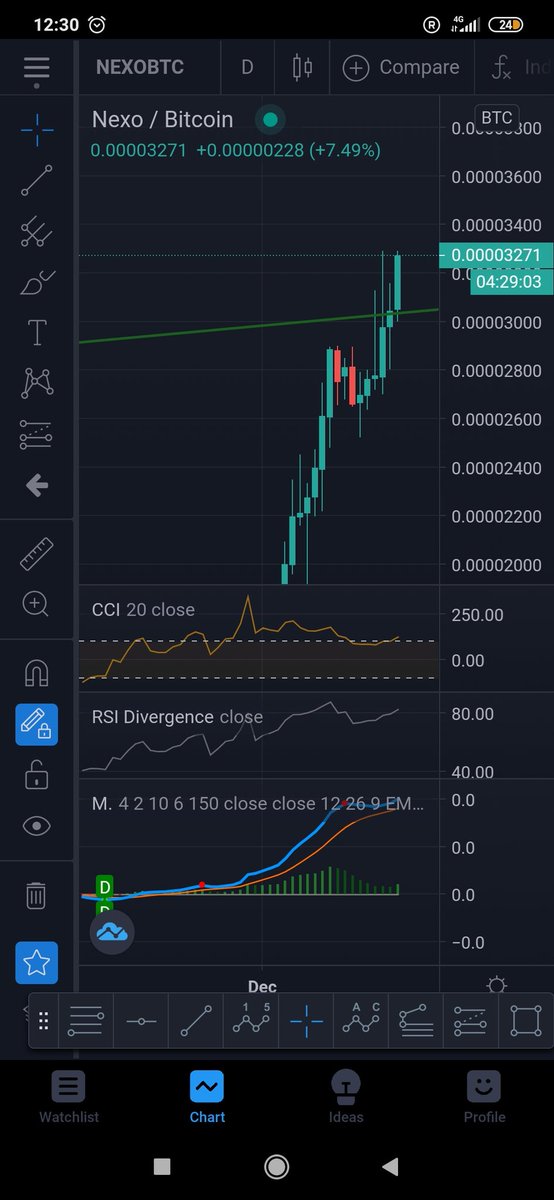Tap Android home circle button

277,1166
